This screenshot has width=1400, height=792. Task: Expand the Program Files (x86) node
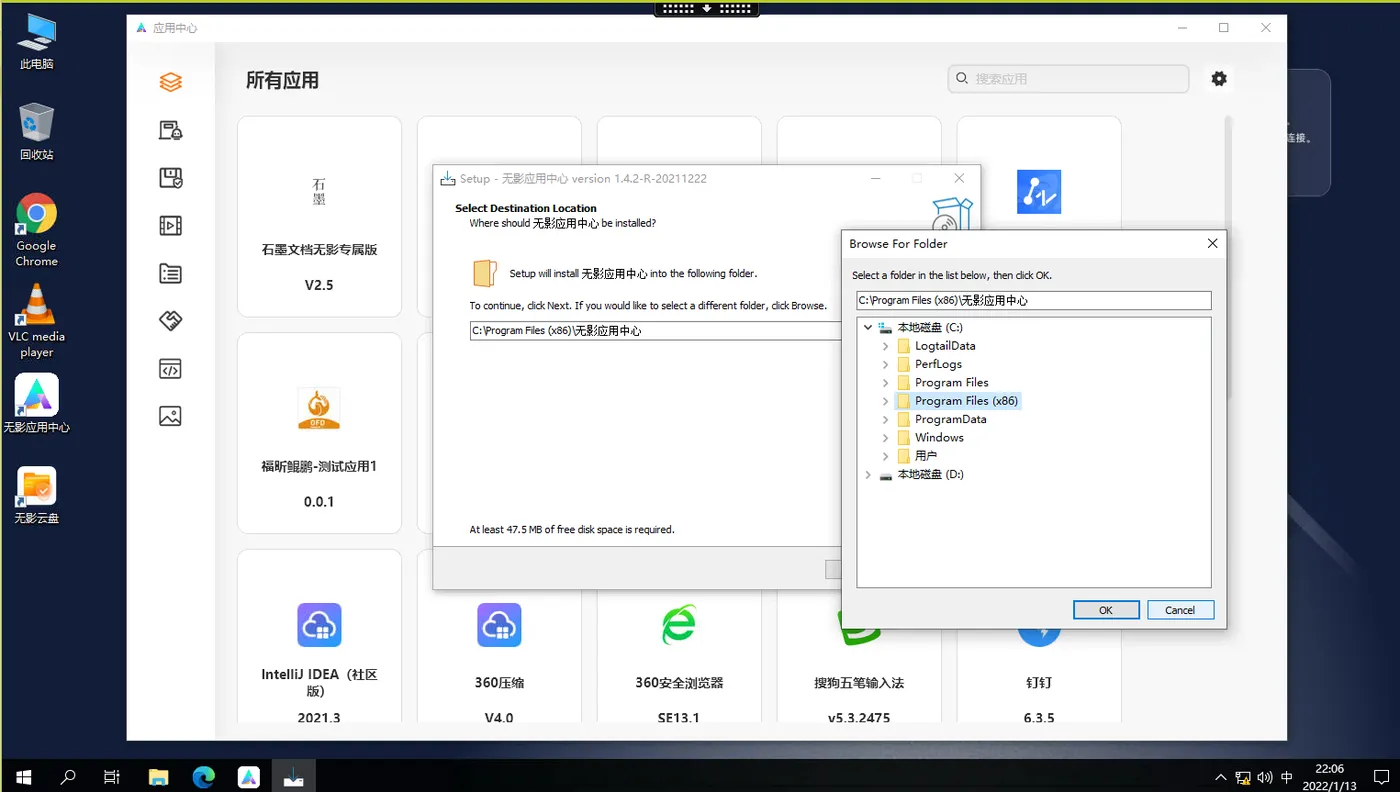tap(886, 401)
